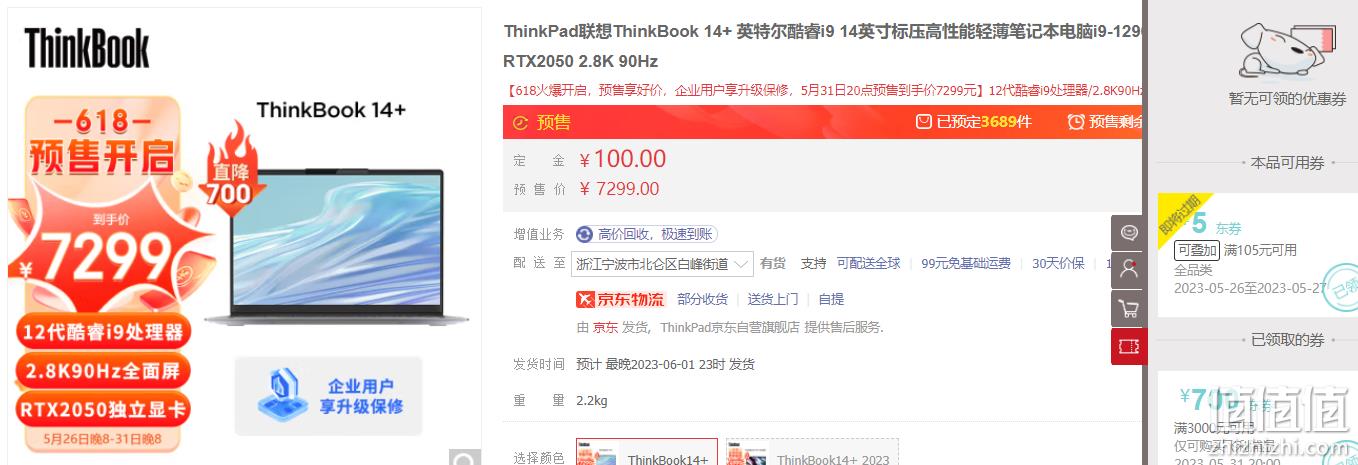
Task: Click the 已预定 calendar check icon
Action: coord(923,122)
